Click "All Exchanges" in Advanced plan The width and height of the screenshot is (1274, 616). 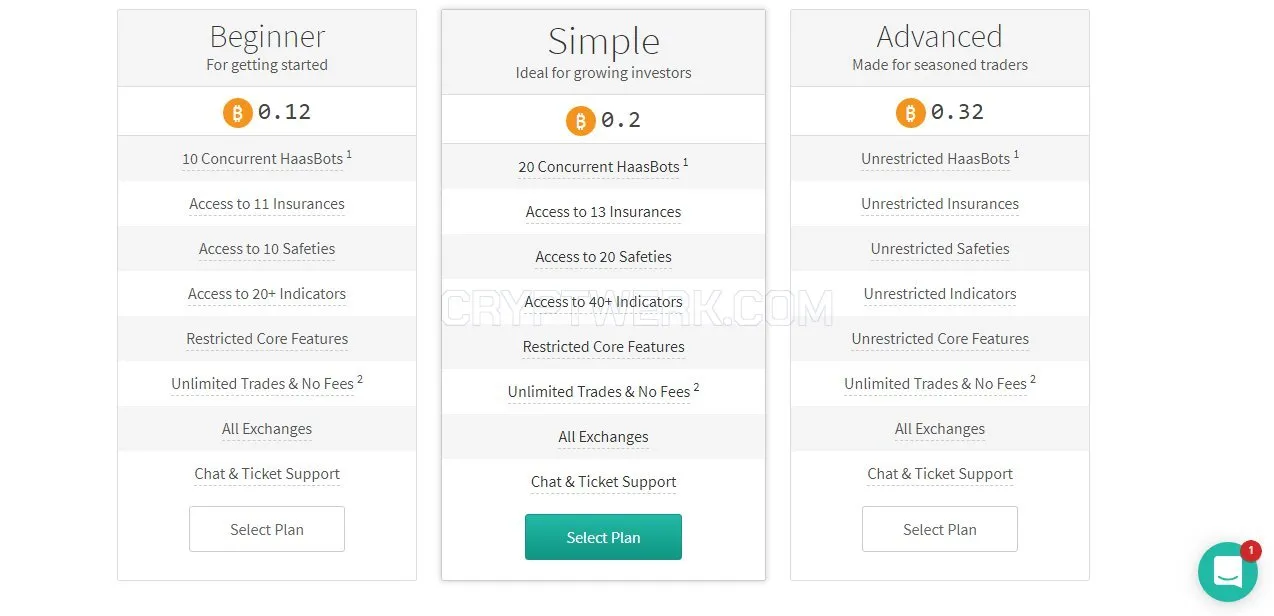pos(940,429)
